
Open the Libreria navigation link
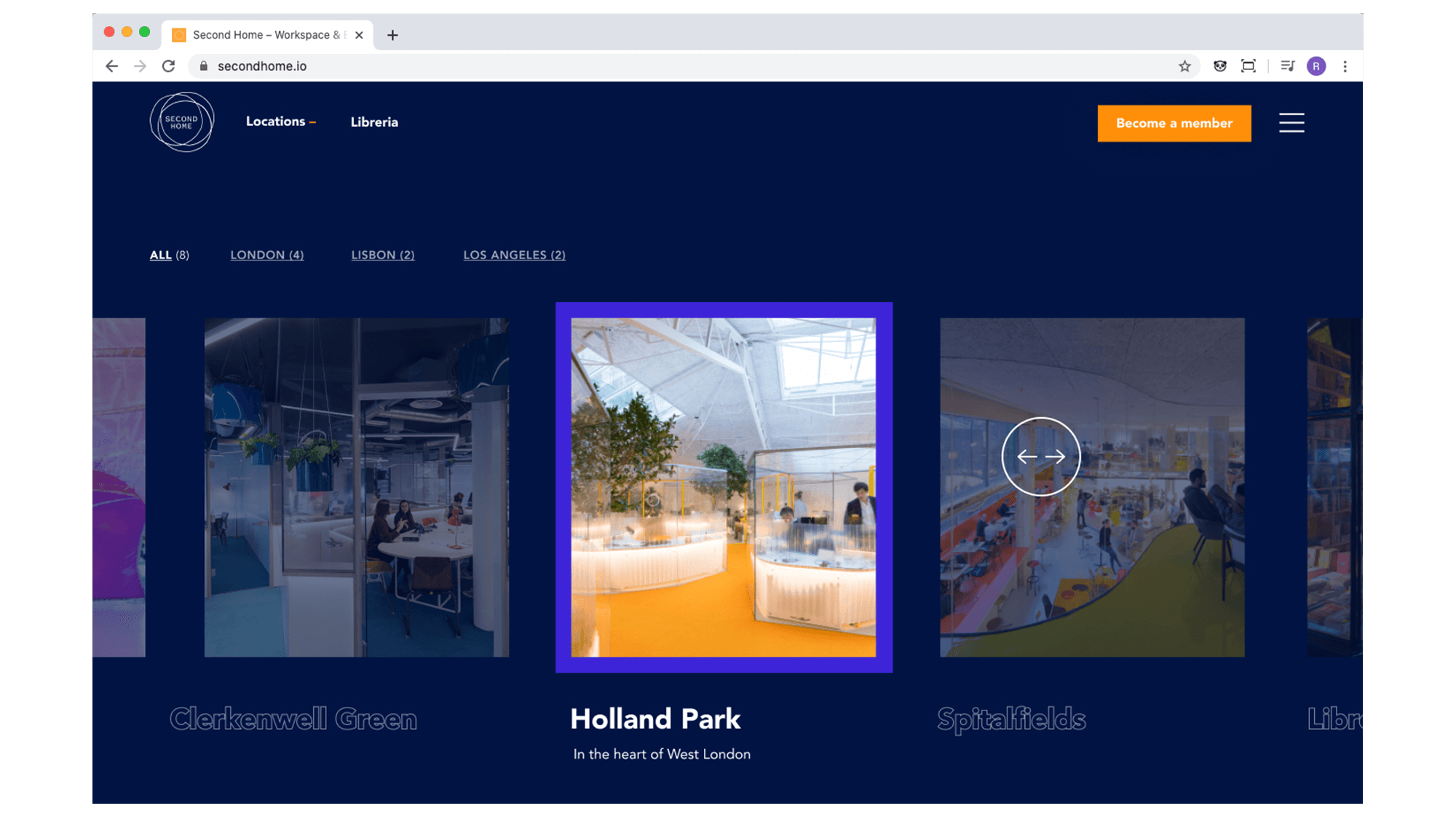[374, 122]
